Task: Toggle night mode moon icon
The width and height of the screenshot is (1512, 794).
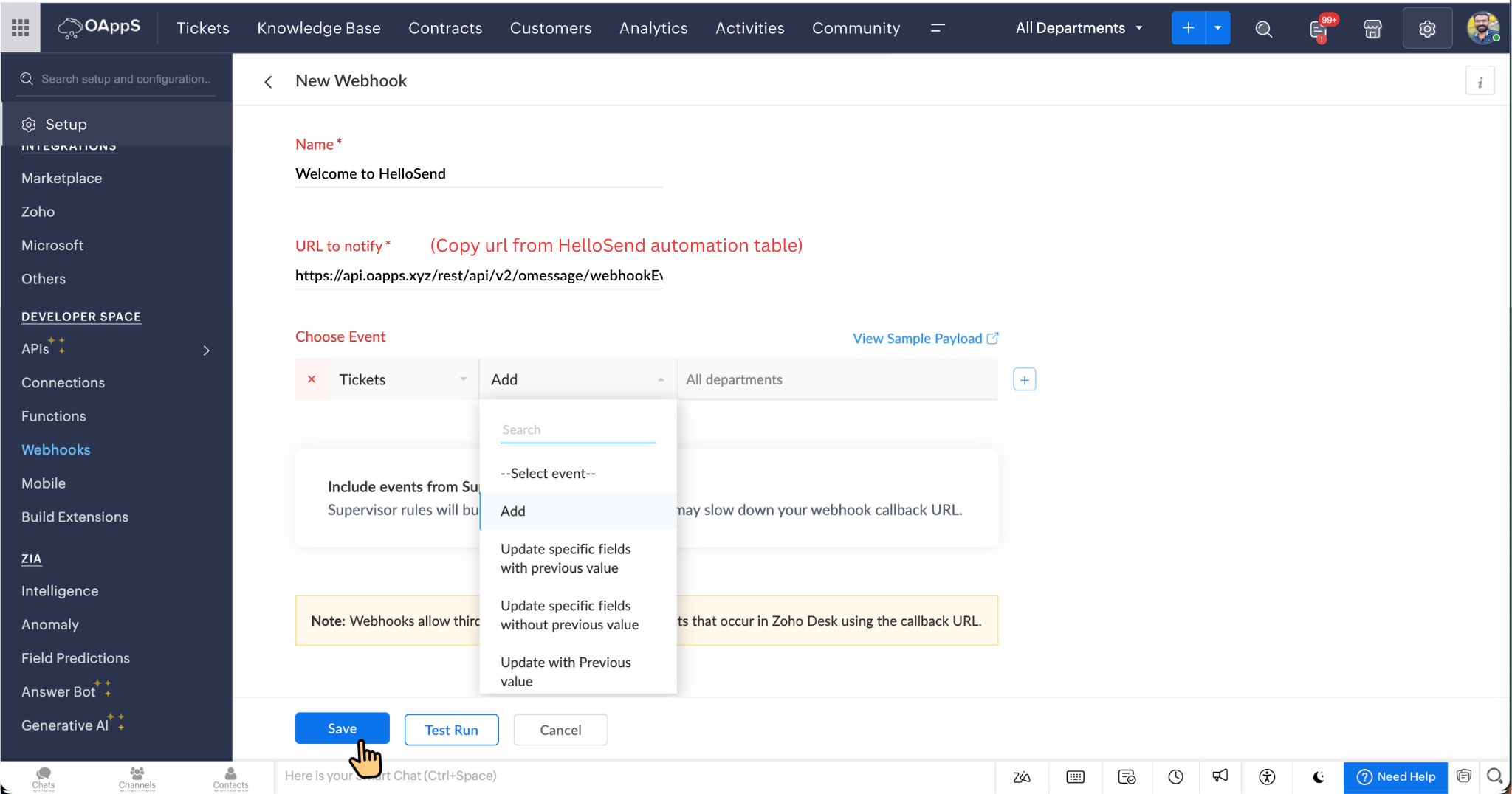Action: (x=1319, y=777)
